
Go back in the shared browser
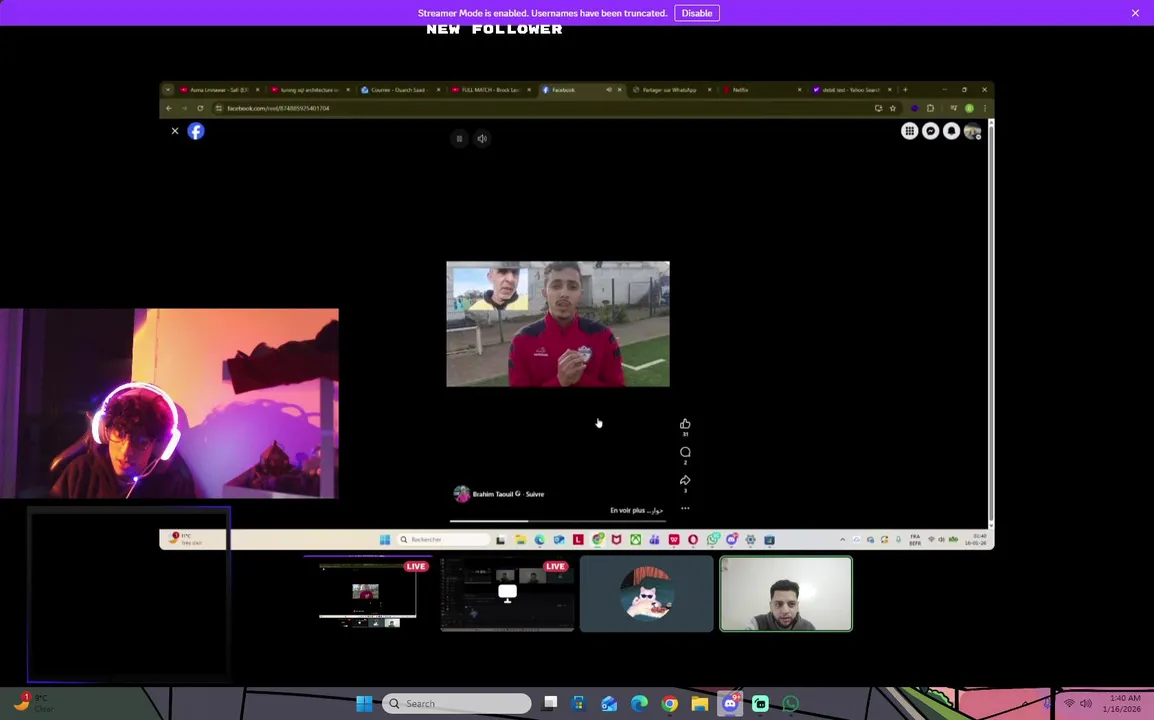pos(169,108)
